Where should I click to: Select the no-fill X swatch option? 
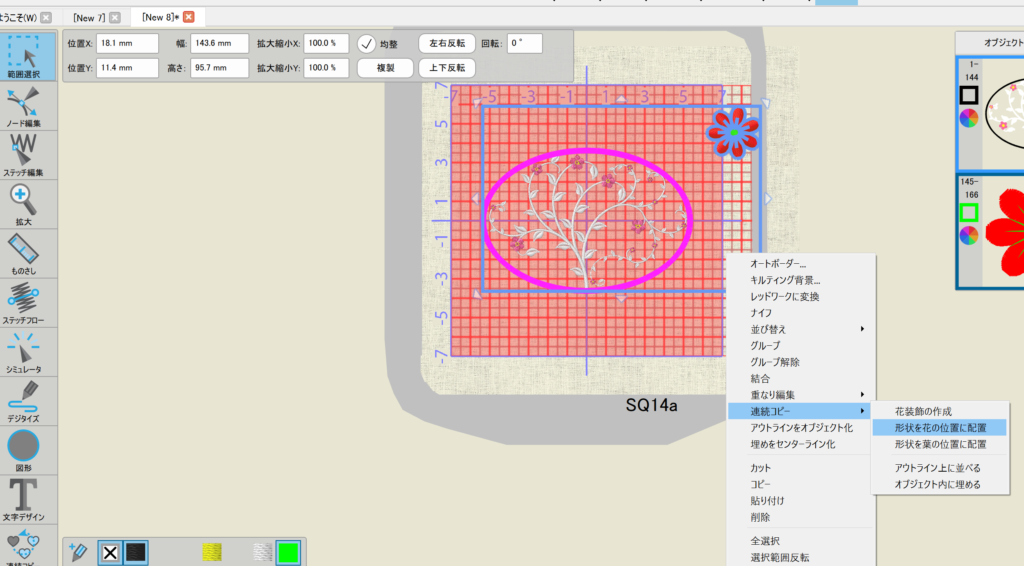(111, 552)
